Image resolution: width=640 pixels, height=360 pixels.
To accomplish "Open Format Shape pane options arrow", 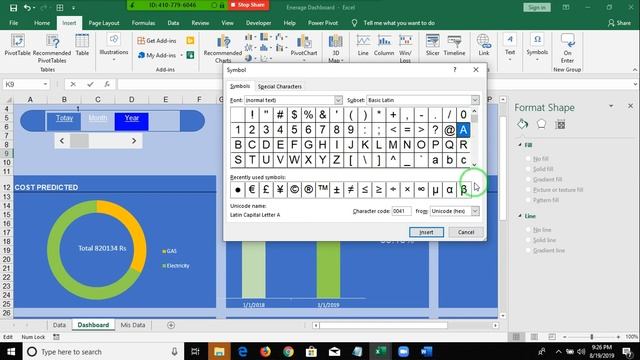I will pyautogui.click(x=611, y=106).
